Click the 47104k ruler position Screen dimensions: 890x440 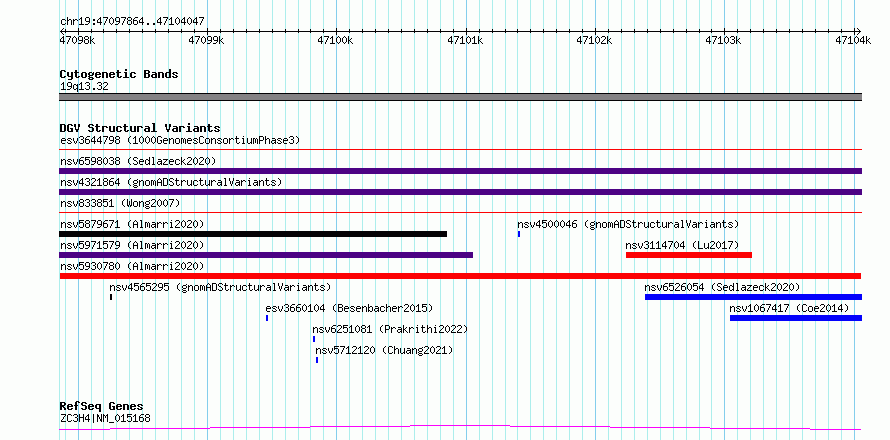point(853,40)
